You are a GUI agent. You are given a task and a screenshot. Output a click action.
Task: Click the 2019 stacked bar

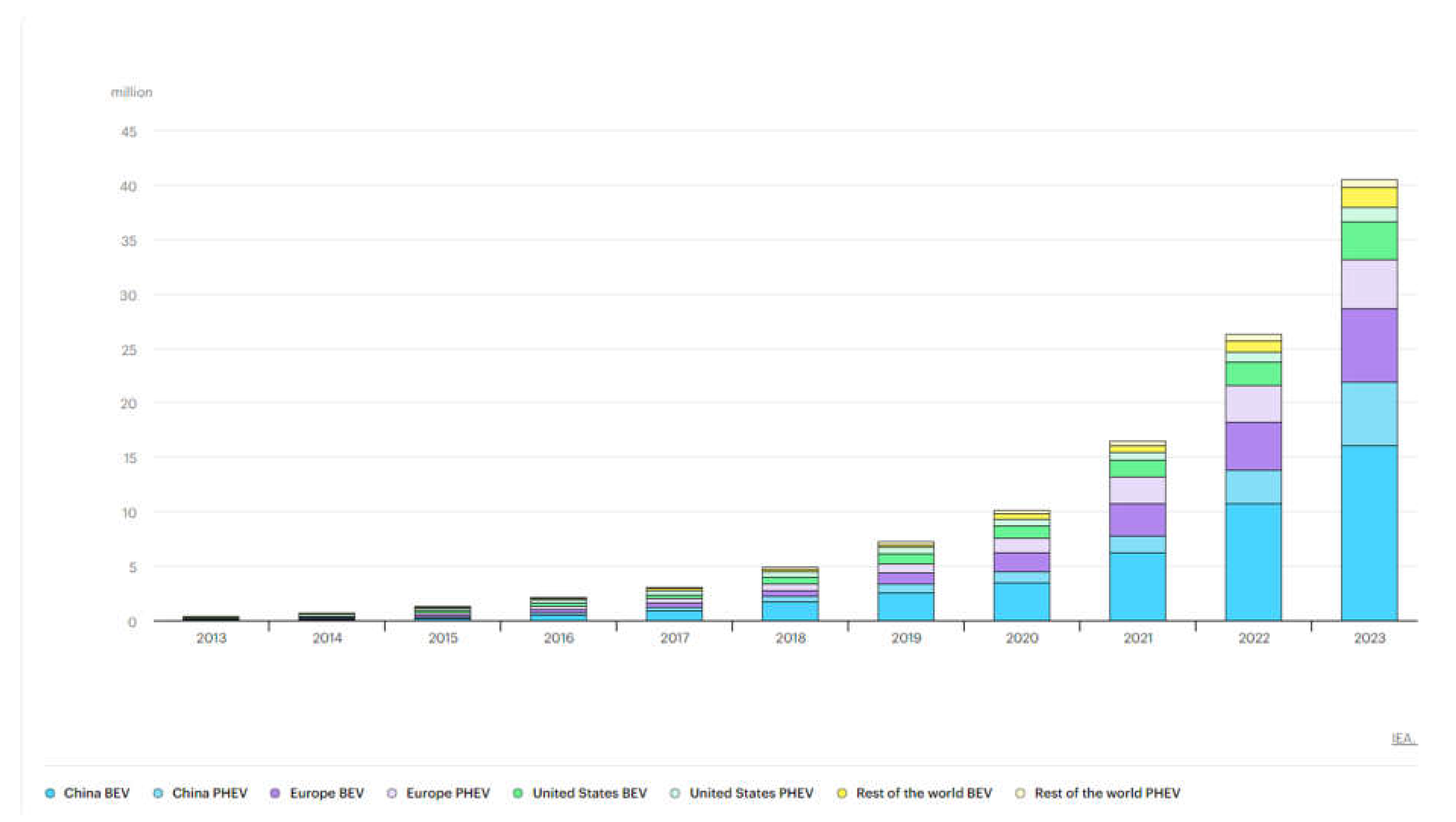(x=906, y=581)
